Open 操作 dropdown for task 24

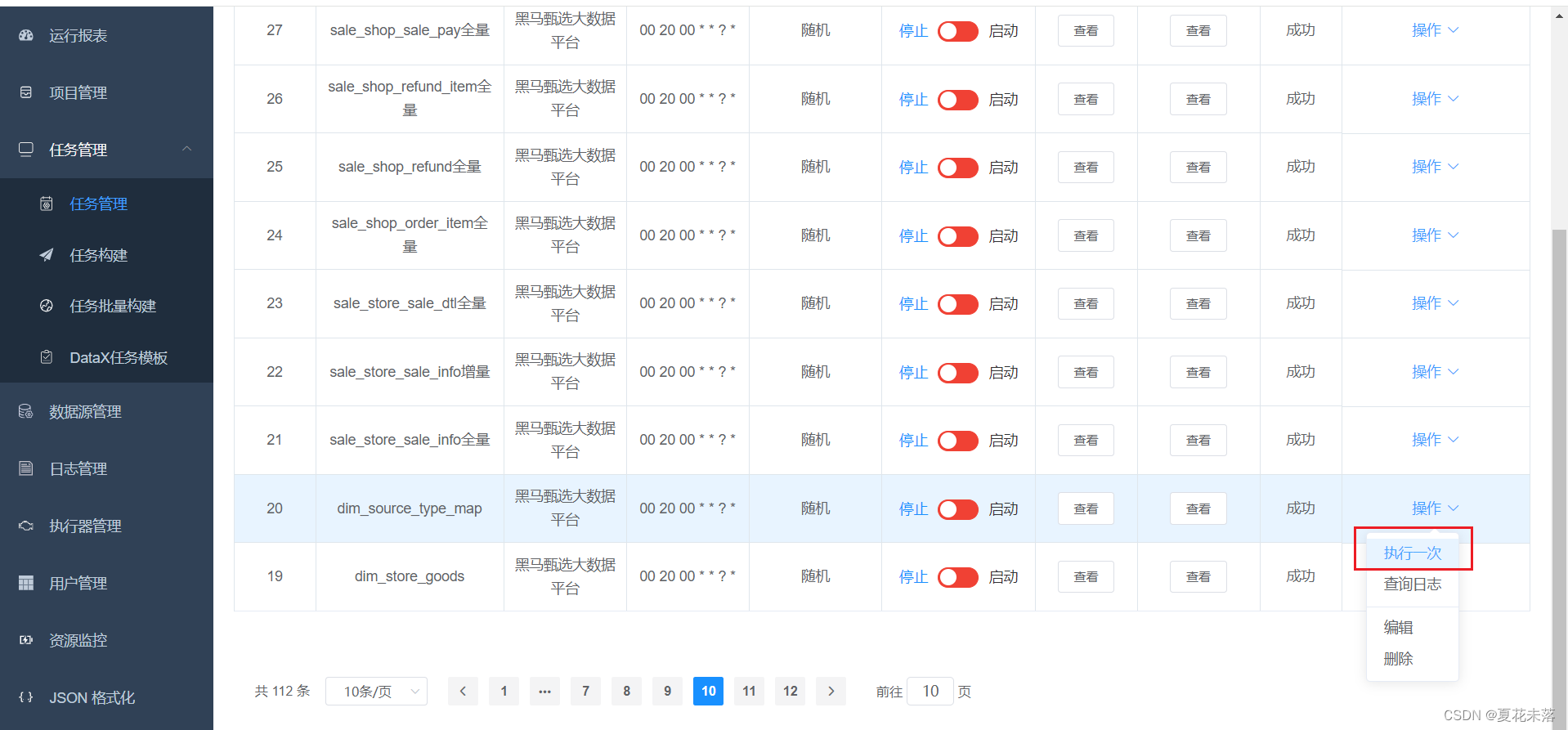coord(1435,235)
